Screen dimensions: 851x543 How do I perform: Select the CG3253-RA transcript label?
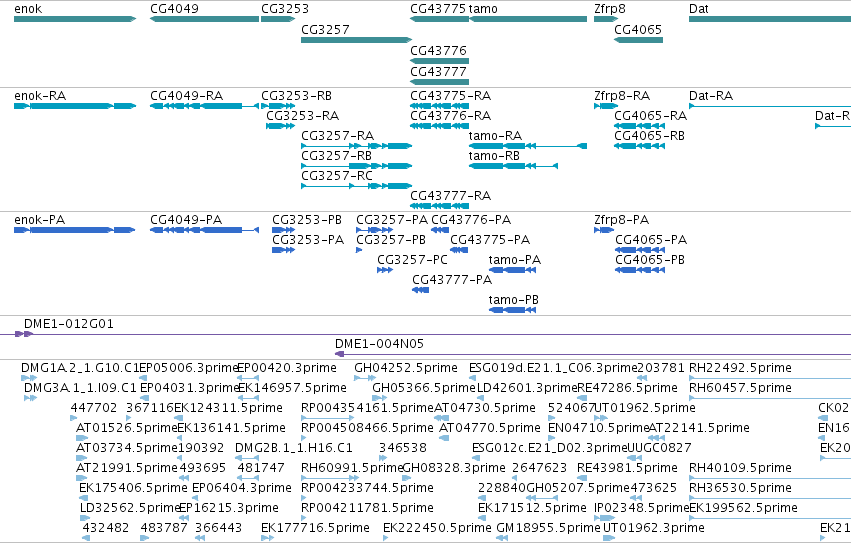[302, 116]
